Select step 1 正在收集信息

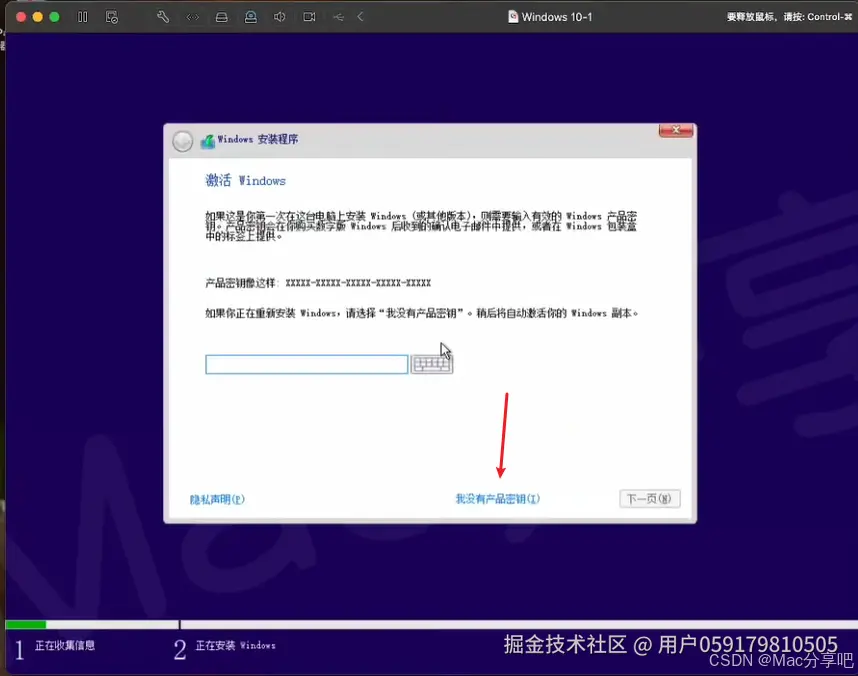coord(60,646)
